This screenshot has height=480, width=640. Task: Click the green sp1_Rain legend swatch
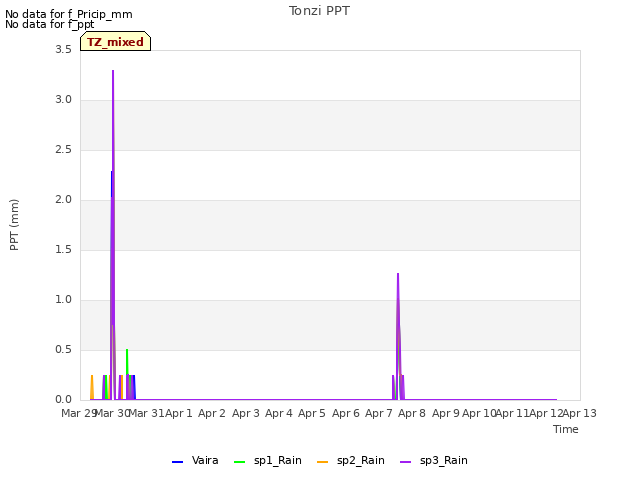coord(240,462)
